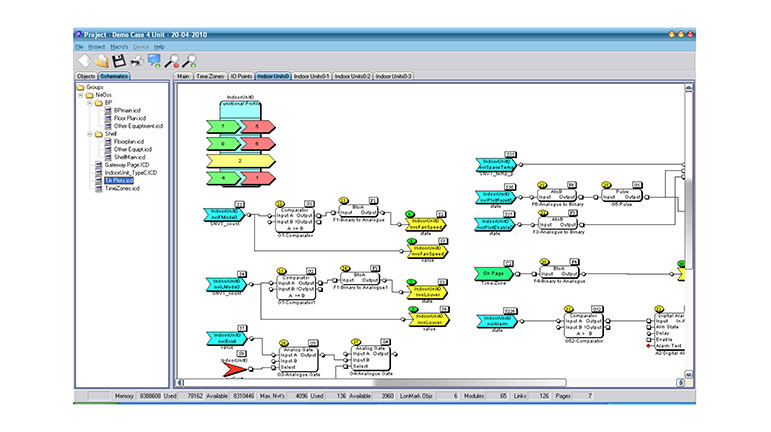
Task: Click the monitor download toolbar icon
Action: (154, 61)
